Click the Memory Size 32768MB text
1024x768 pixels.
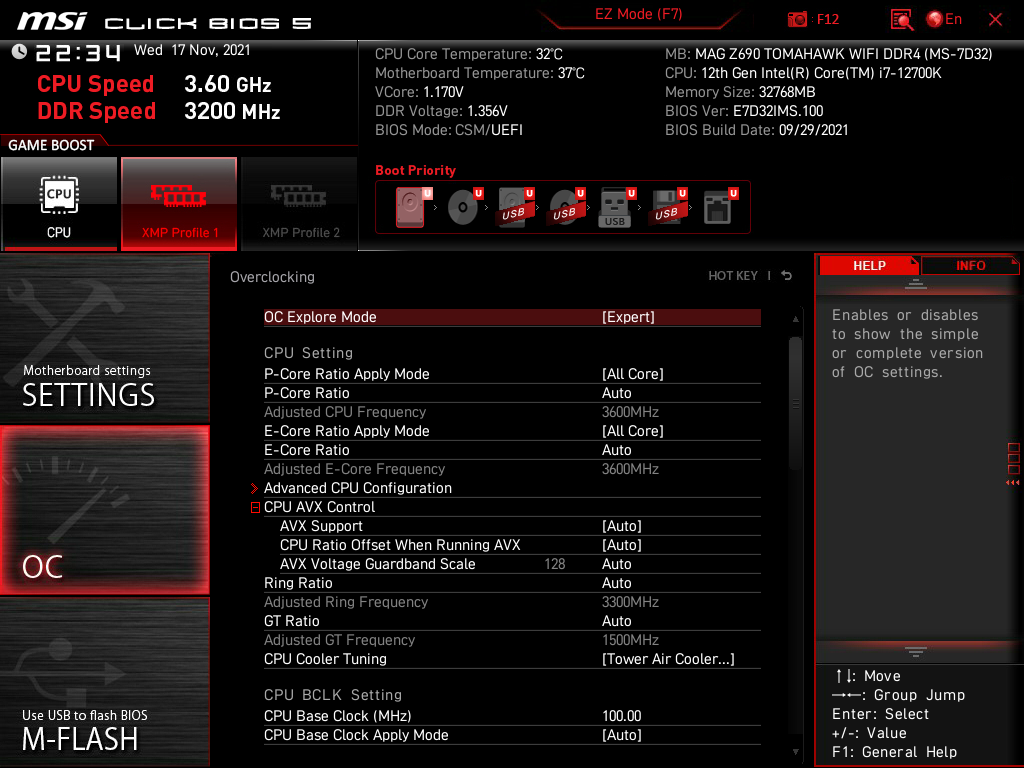click(740, 92)
